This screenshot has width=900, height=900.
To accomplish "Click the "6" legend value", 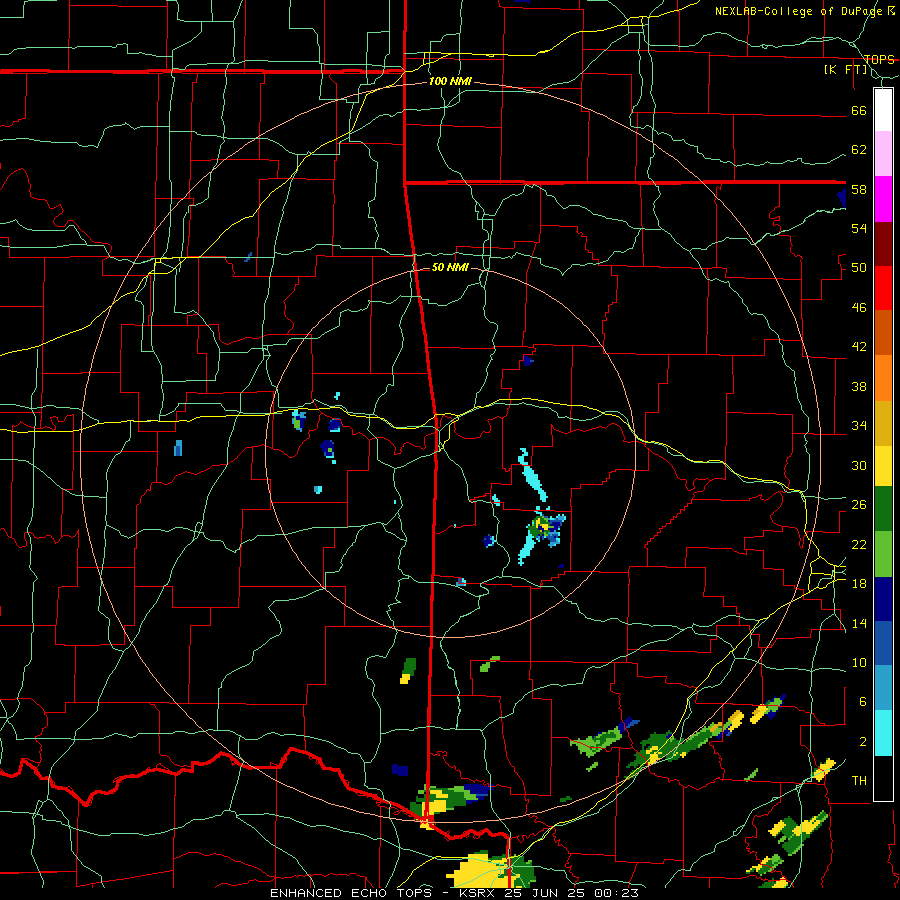I will [x=863, y=702].
